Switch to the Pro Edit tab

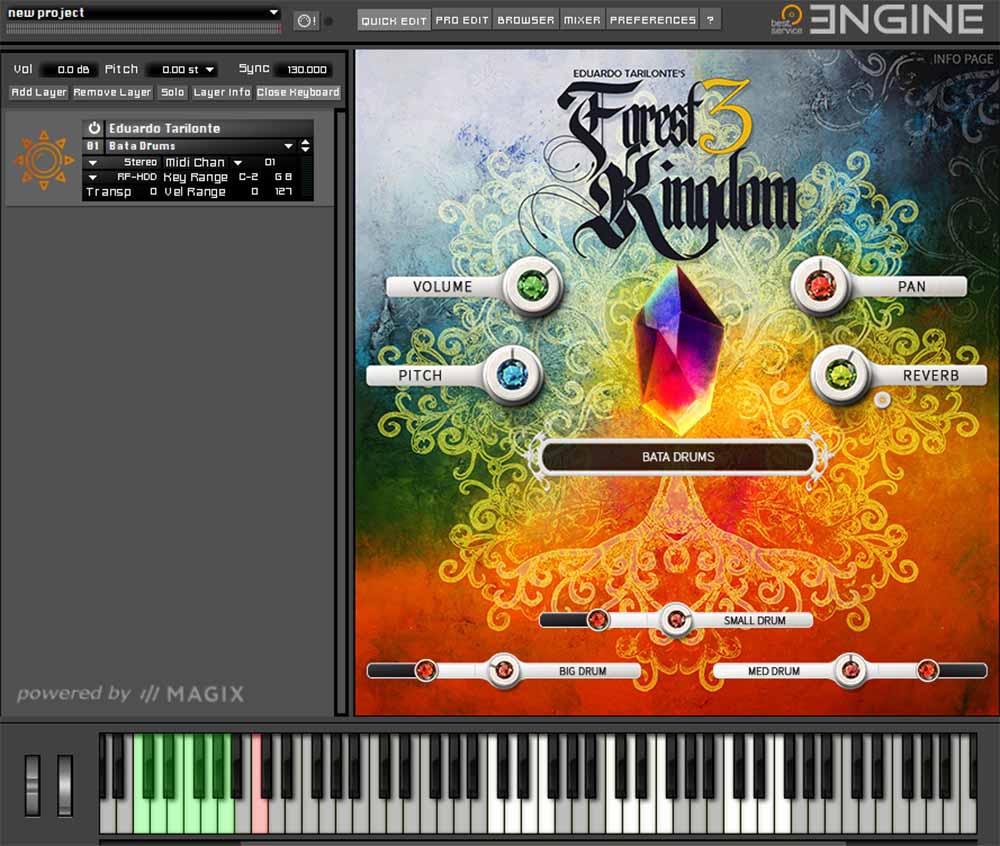462,20
